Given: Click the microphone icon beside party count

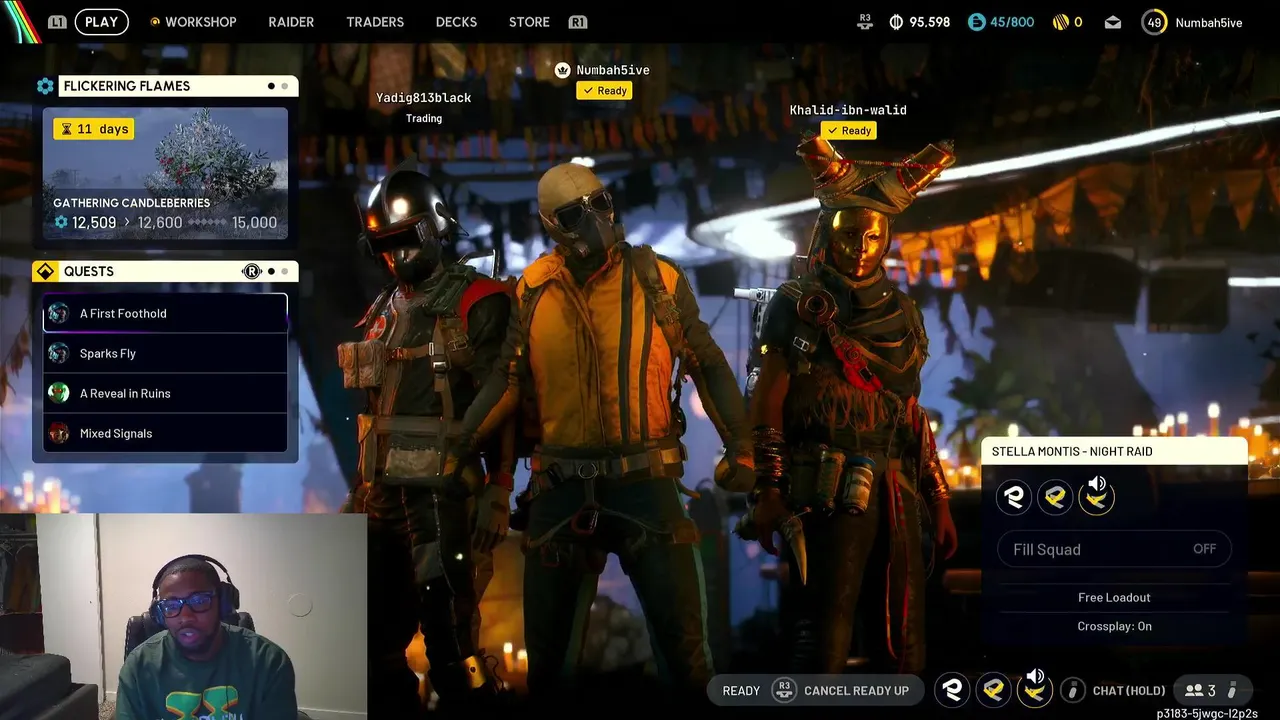Looking at the screenshot, I should click(x=1232, y=690).
